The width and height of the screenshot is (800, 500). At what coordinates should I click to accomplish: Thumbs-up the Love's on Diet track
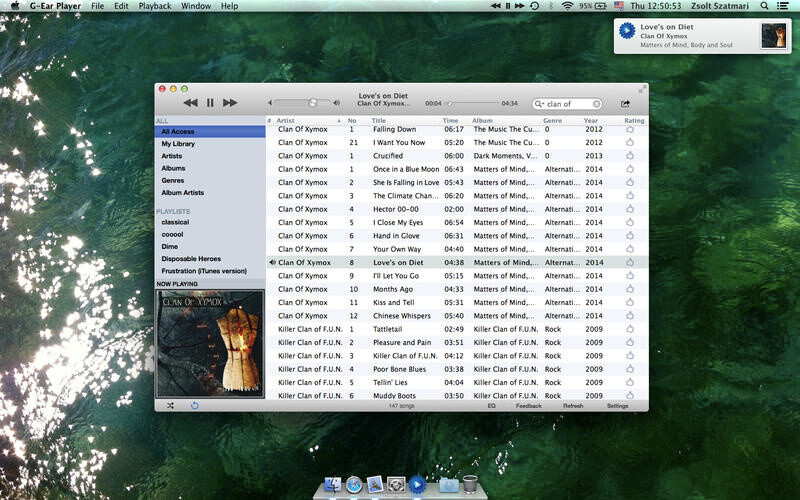click(x=630, y=262)
